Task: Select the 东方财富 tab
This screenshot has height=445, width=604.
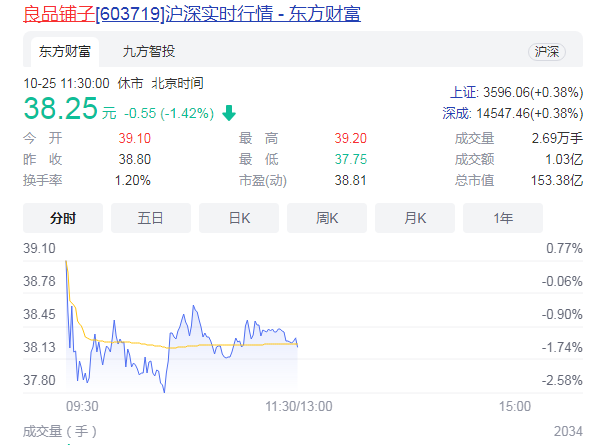Action: coord(65,52)
